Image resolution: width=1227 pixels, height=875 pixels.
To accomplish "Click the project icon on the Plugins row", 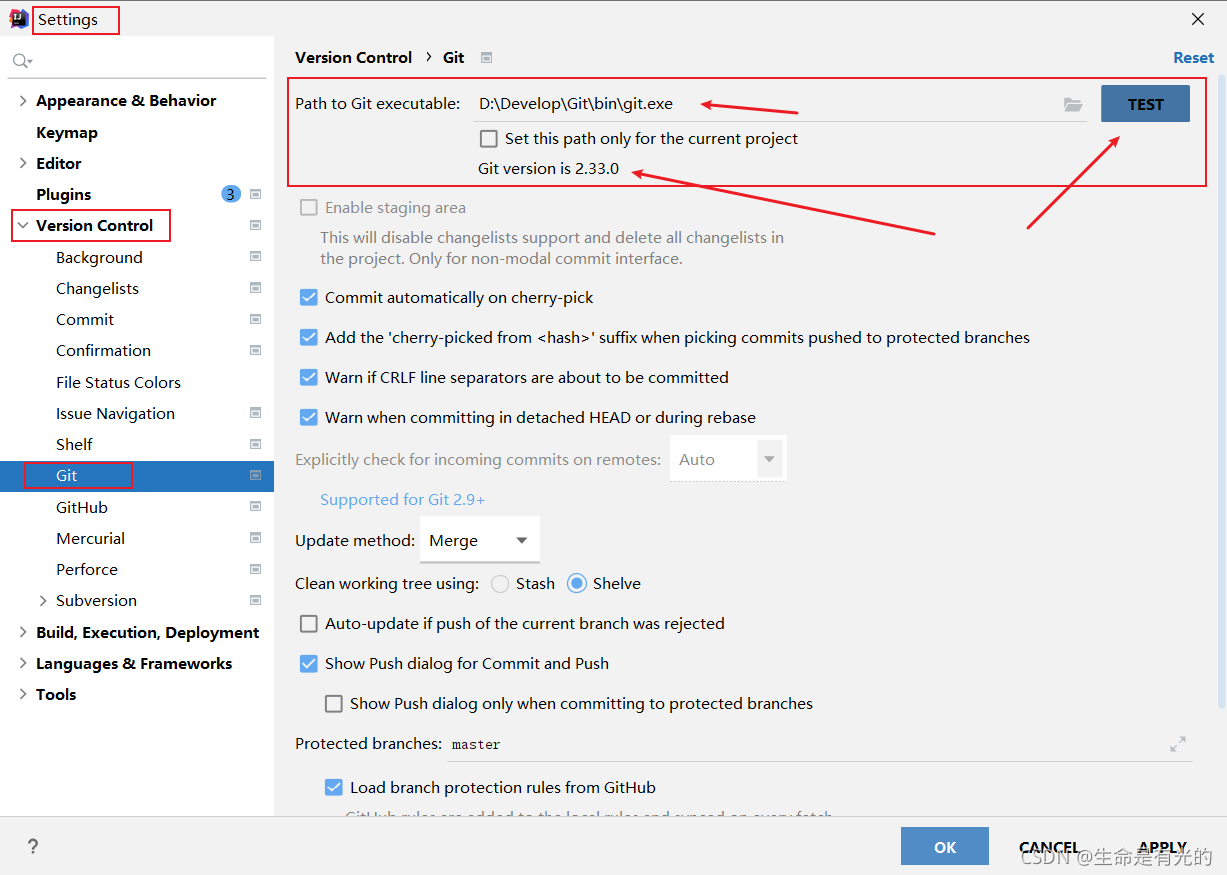I will pyautogui.click(x=256, y=194).
